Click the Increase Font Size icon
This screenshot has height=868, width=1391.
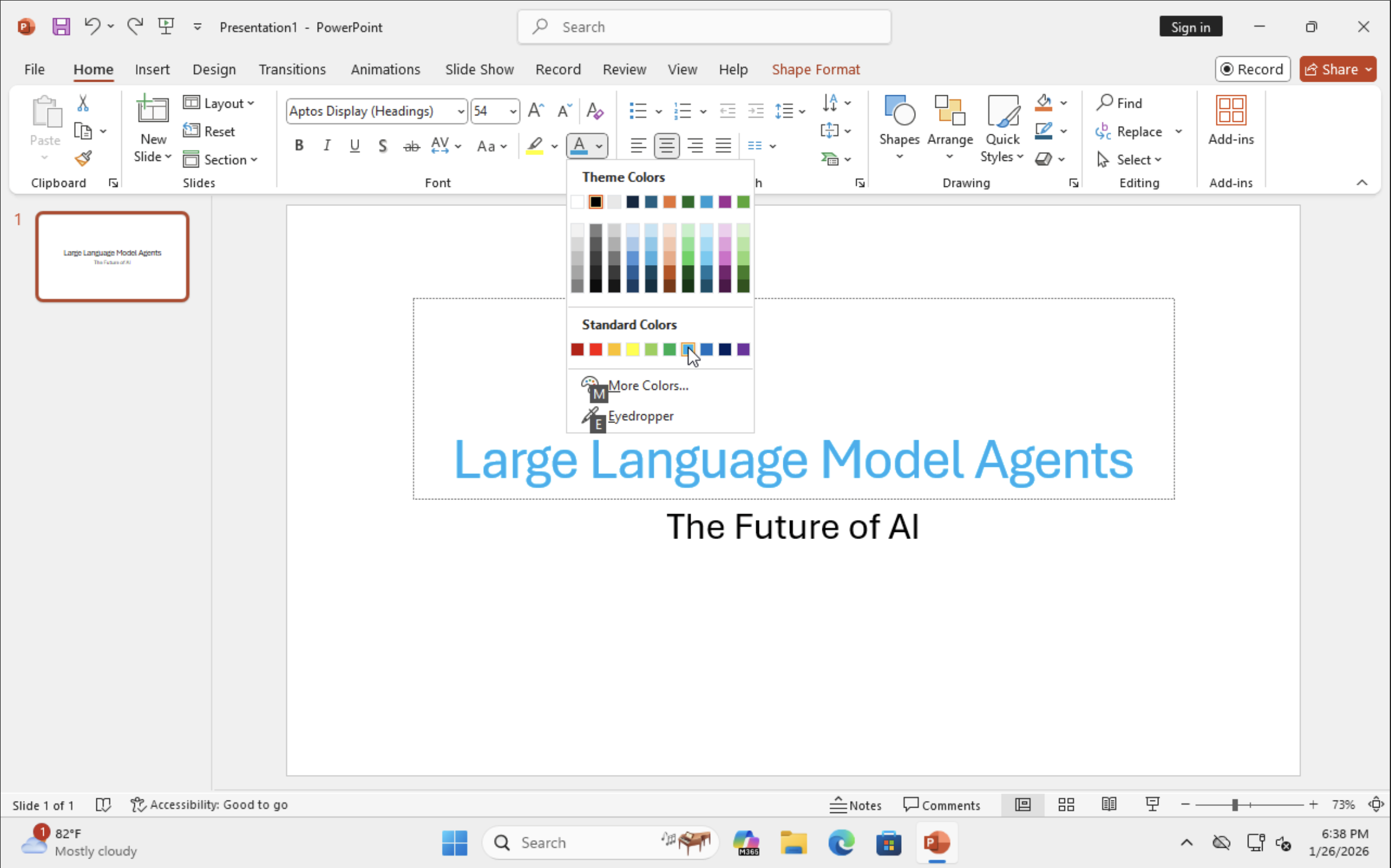[535, 111]
